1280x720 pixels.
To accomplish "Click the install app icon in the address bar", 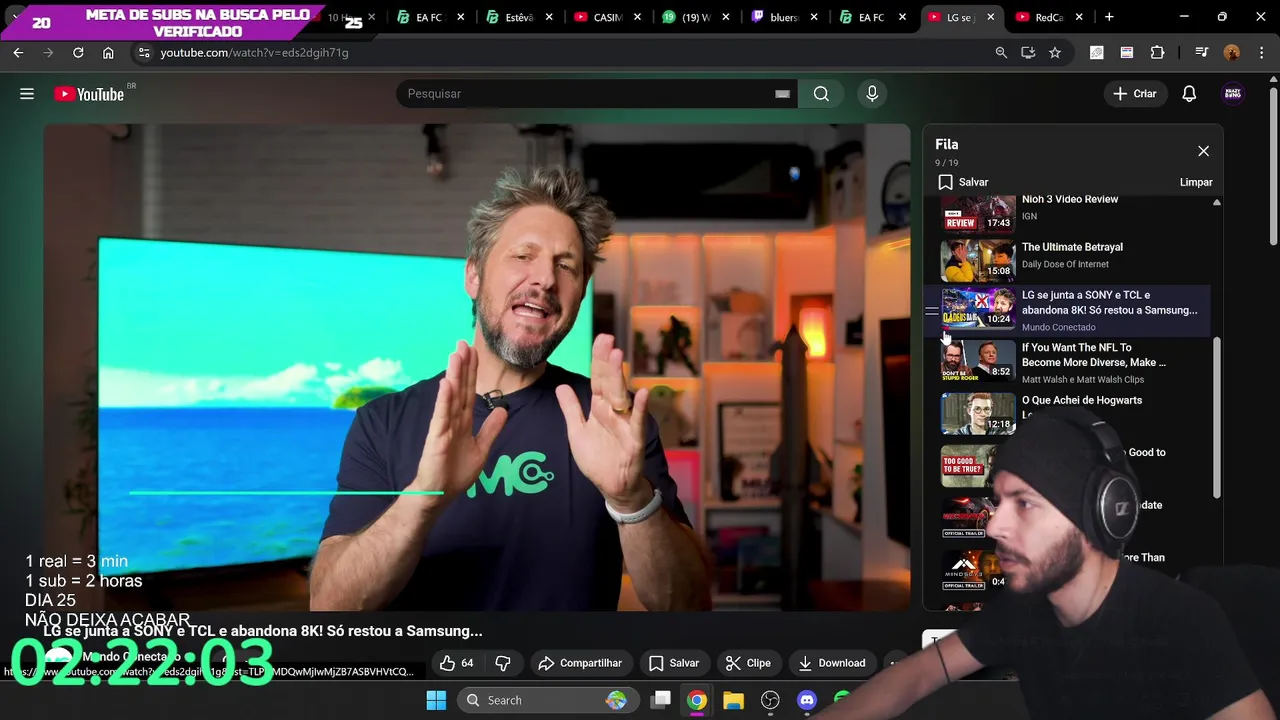I will click(1028, 53).
